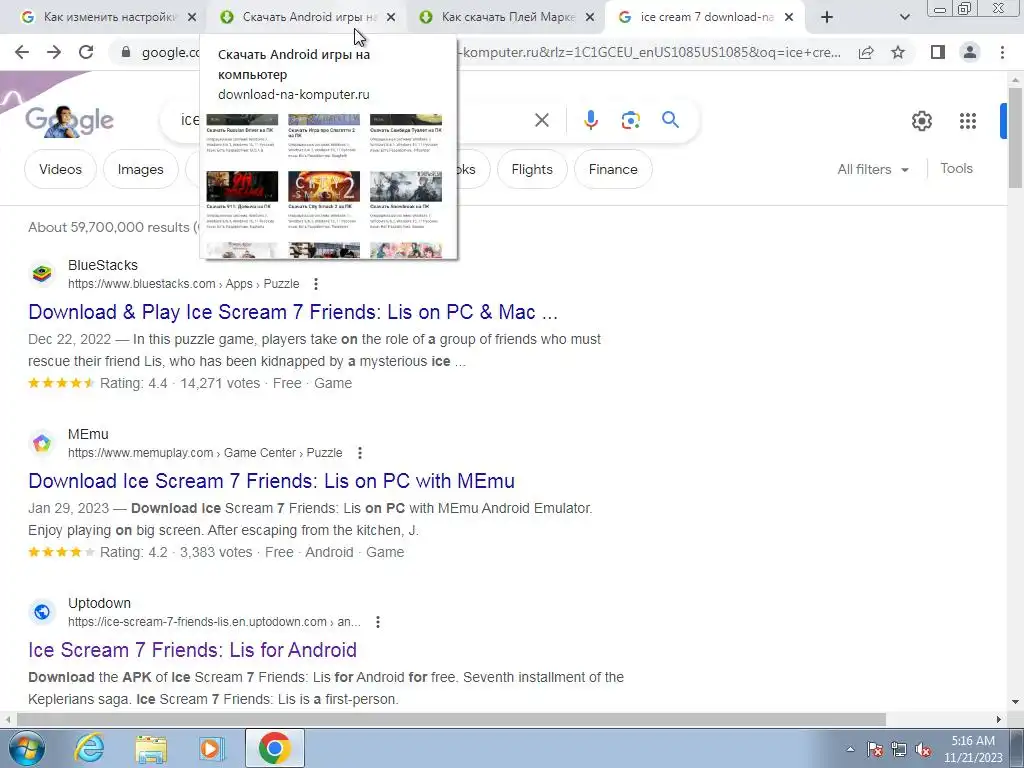Open a new tab with the plus button

(x=827, y=18)
